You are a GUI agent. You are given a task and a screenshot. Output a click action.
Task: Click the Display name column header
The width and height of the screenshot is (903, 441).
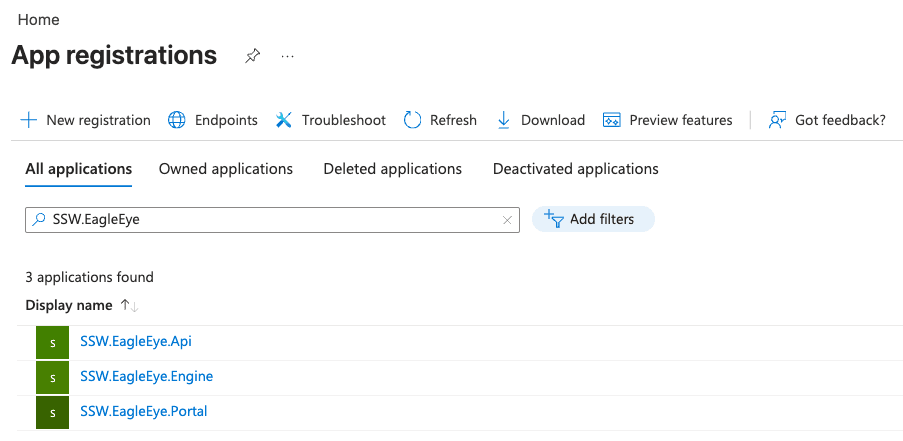pos(69,306)
